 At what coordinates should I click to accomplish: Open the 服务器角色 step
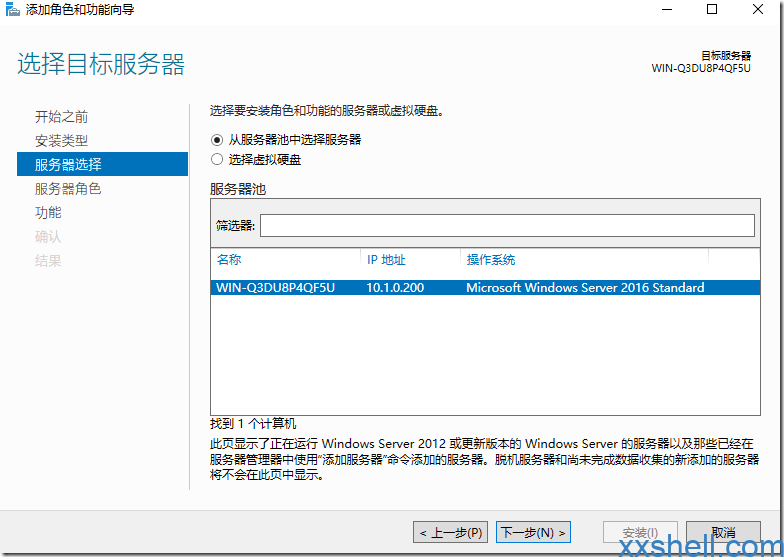[x=68, y=188]
